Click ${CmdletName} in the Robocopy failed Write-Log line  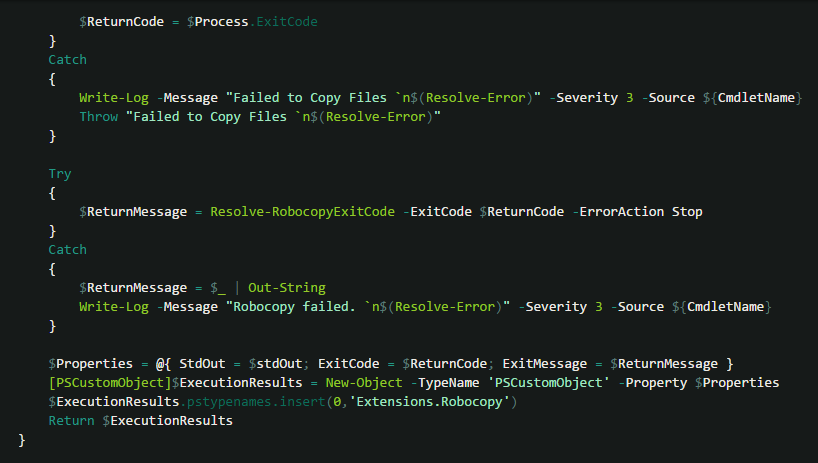point(721,307)
